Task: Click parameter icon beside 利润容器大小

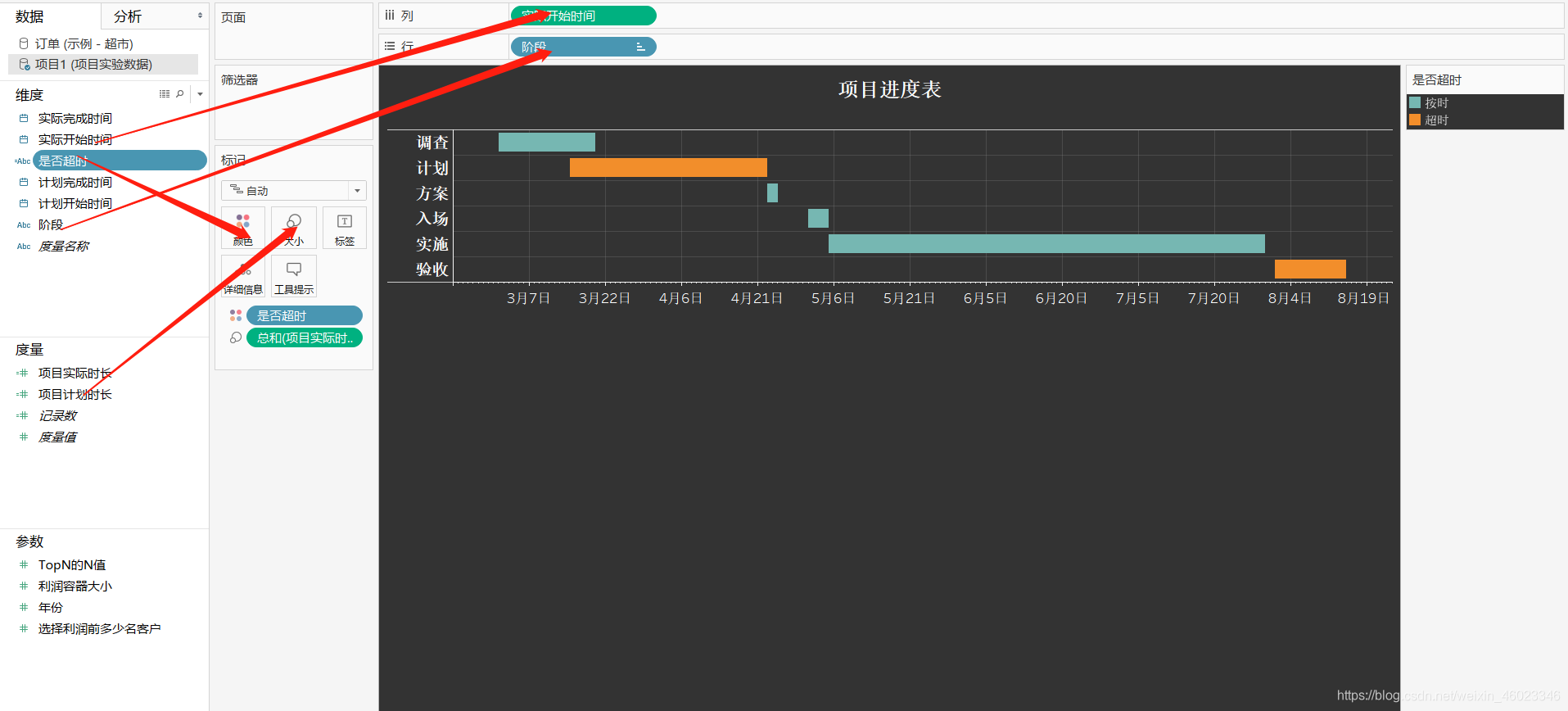Action: [24, 586]
